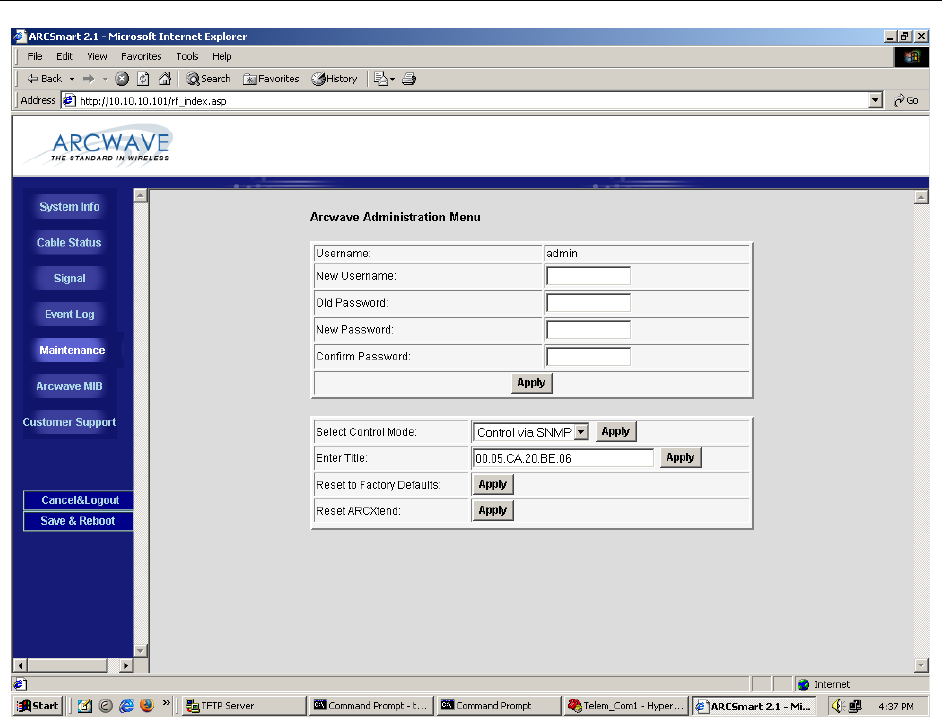Open Event Log page

coord(69,314)
